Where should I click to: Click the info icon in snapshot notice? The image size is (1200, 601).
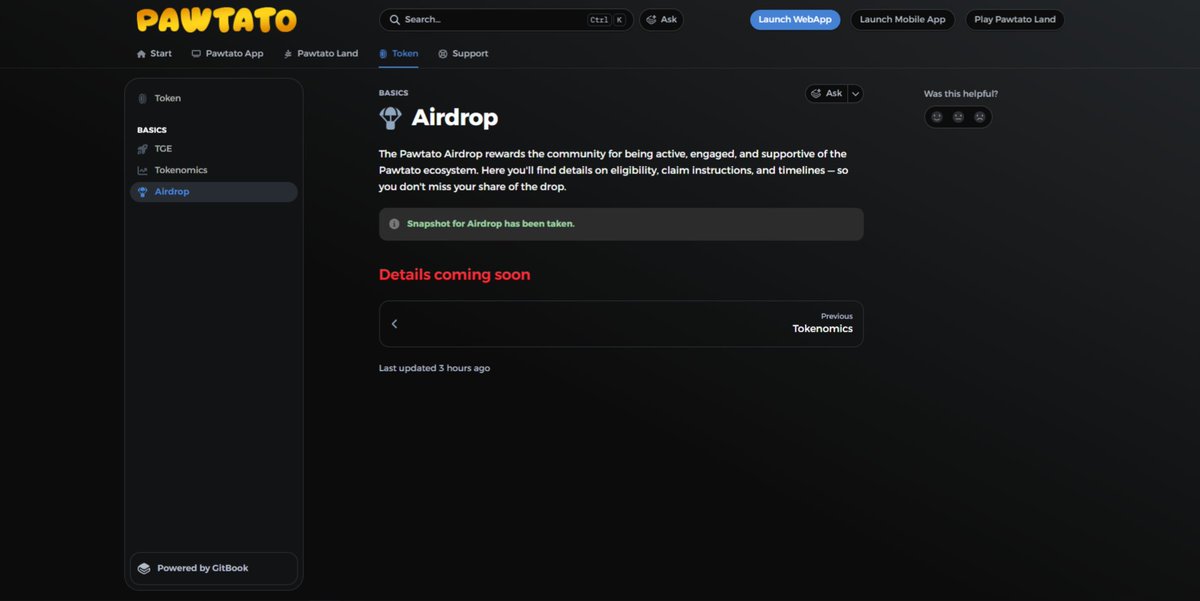coord(394,224)
